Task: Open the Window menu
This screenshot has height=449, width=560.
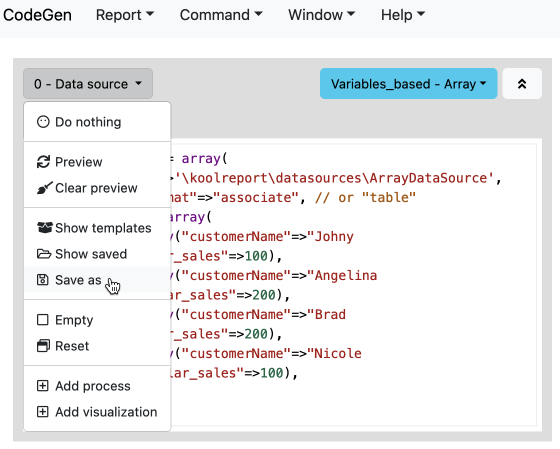Action: point(322,15)
